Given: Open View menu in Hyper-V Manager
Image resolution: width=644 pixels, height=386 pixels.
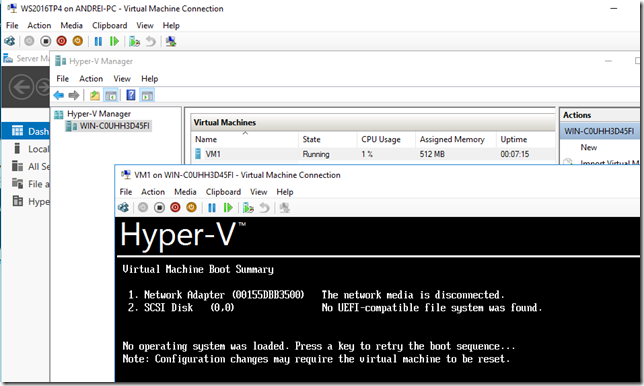Looking at the screenshot, I should 122,78.
